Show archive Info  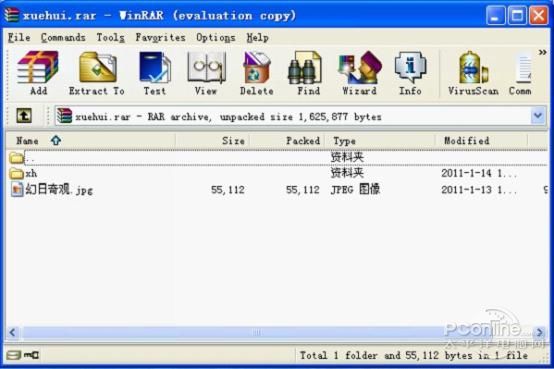(410, 73)
